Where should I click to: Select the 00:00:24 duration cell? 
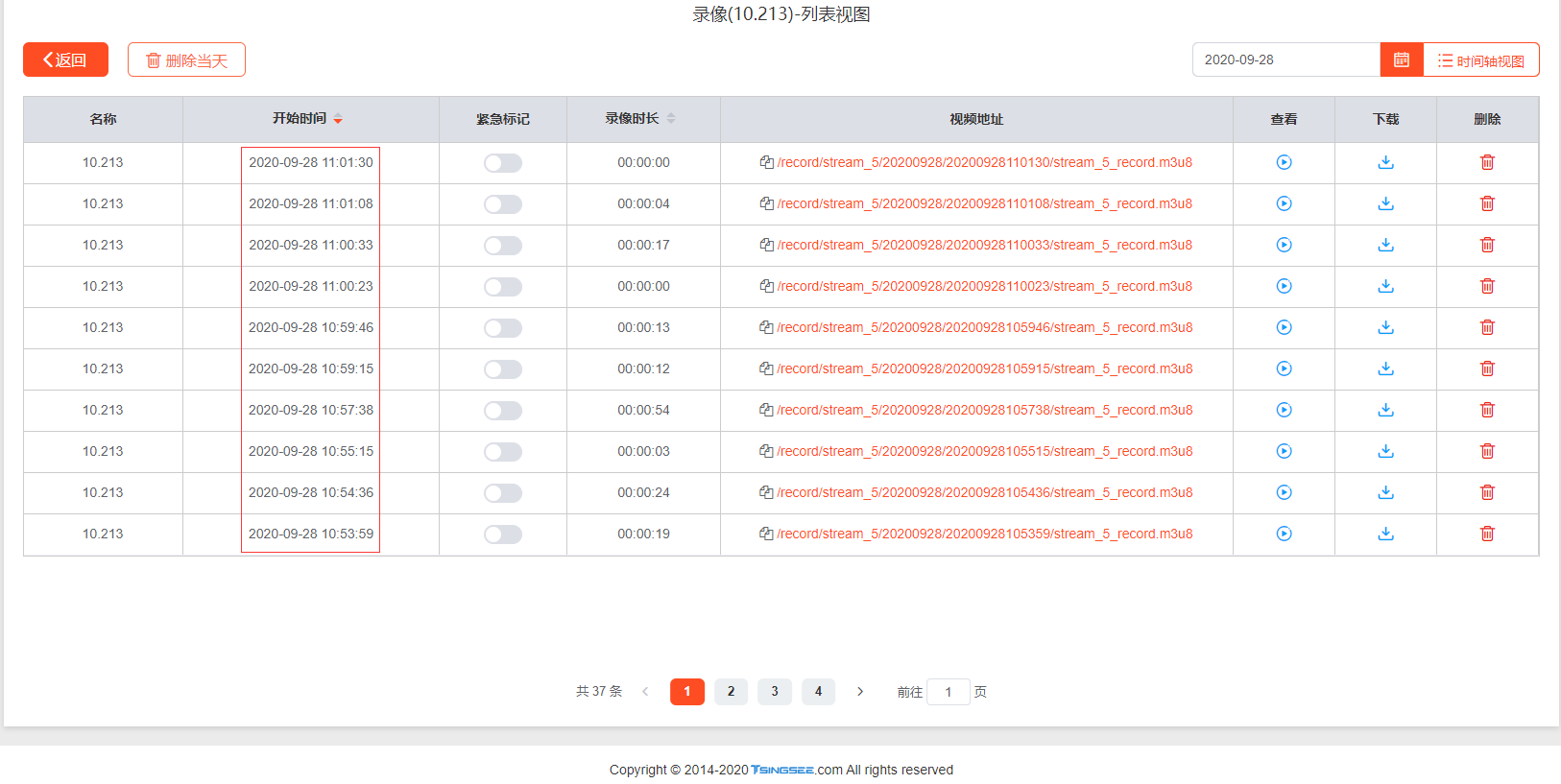point(643,492)
